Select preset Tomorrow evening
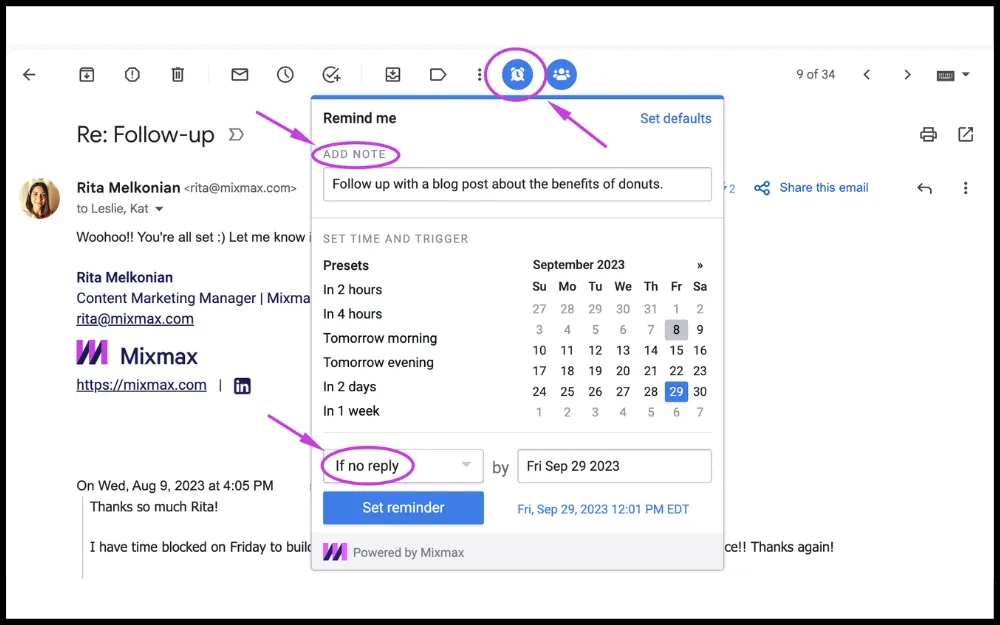 378,362
